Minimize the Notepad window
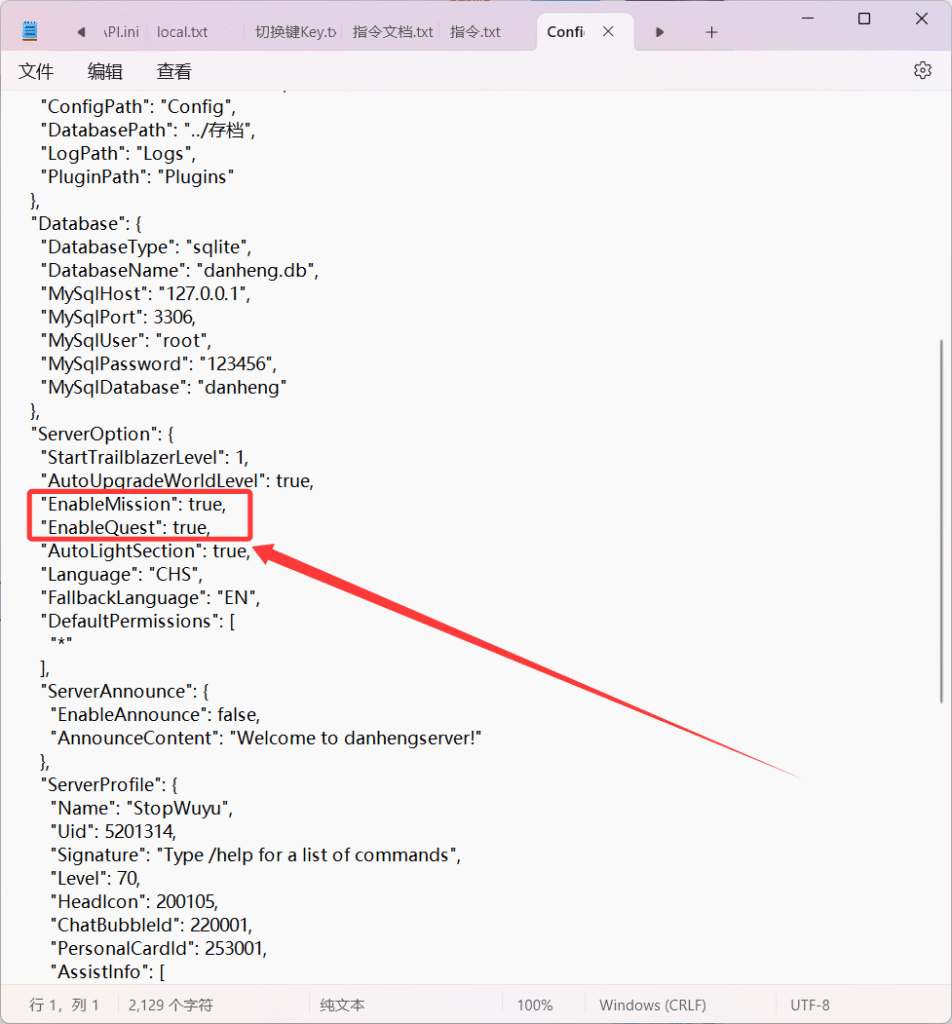952x1024 pixels. click(807, 19)
